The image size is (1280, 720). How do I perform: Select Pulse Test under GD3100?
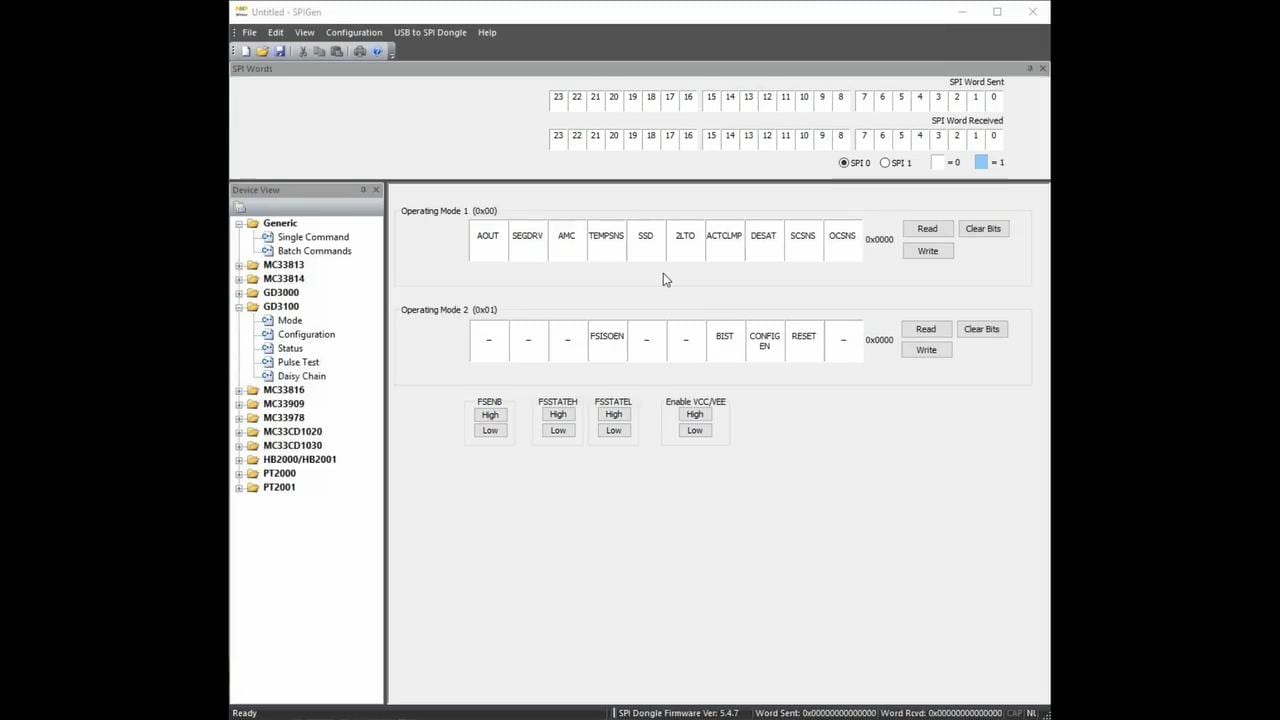pos(298,362)
